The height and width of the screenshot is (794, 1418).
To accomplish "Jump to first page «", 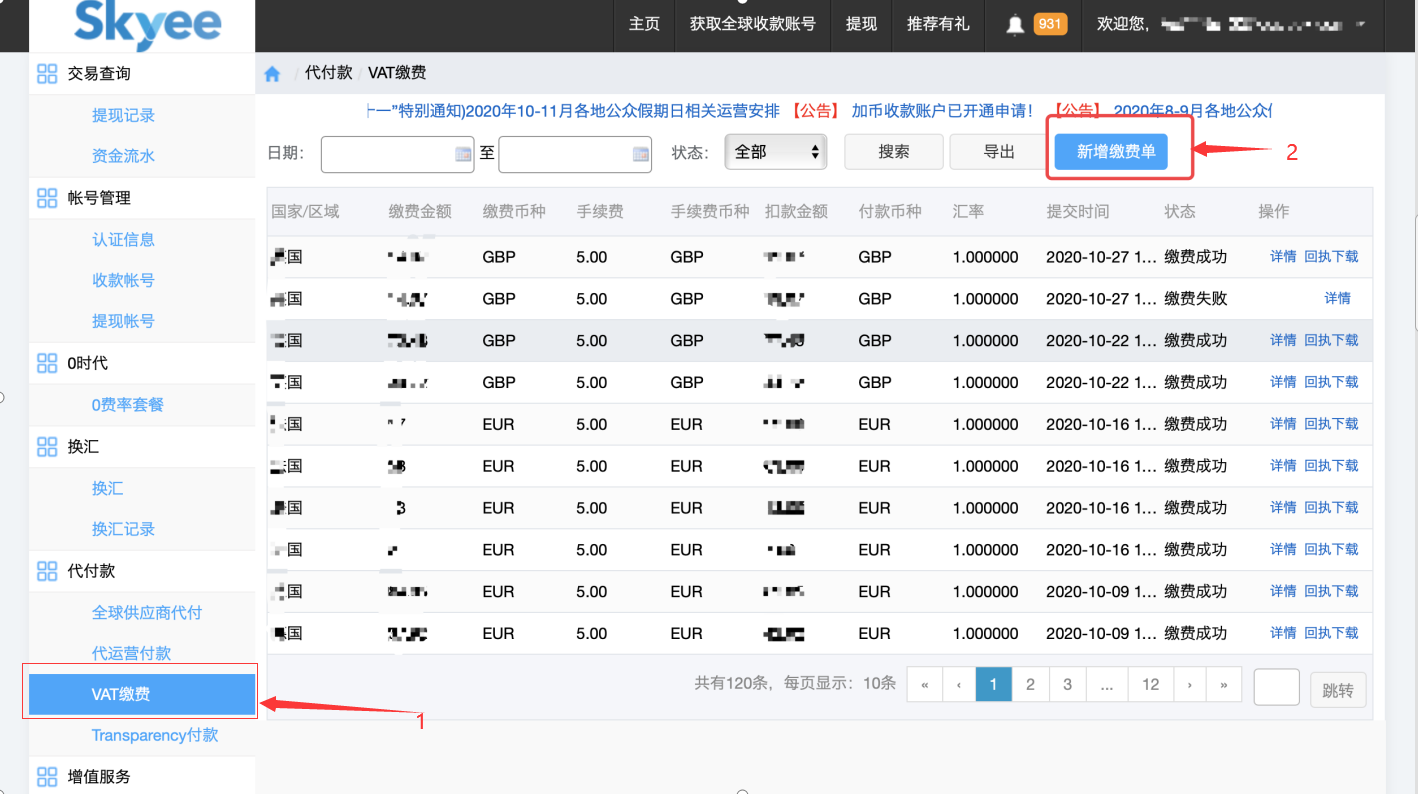I will pyautogui.click(x=925, y=684).
